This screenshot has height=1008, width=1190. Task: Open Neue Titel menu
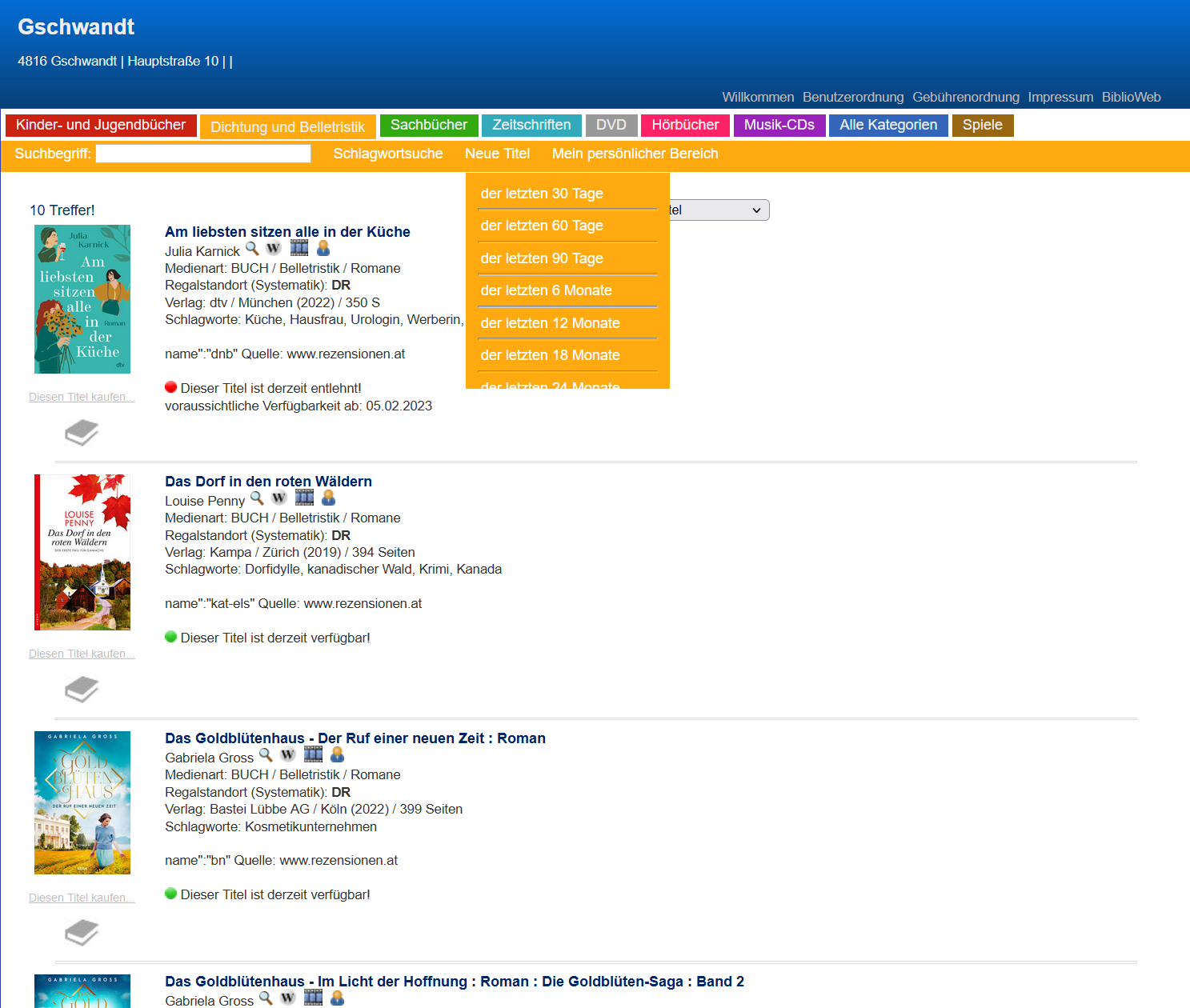point(497,154)
